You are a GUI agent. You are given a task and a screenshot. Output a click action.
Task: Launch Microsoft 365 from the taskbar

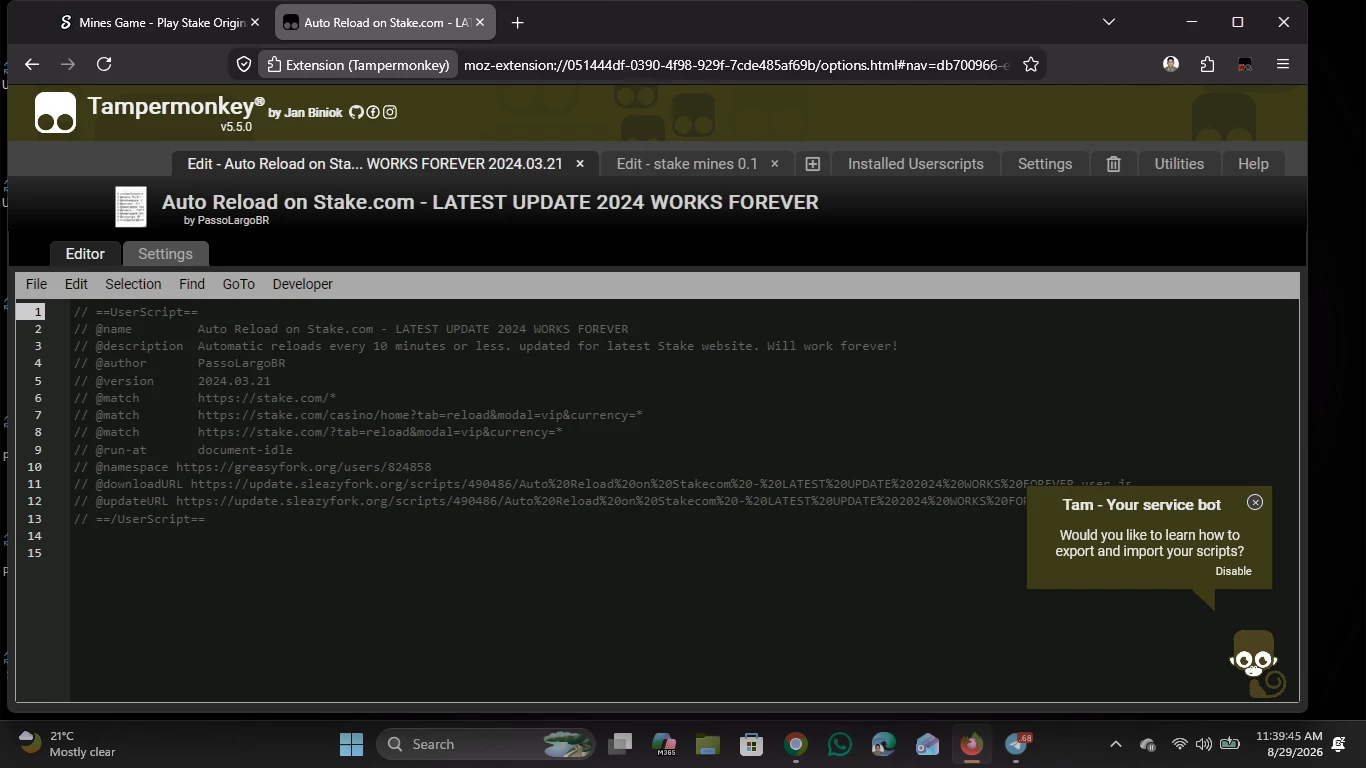[664, 744]
